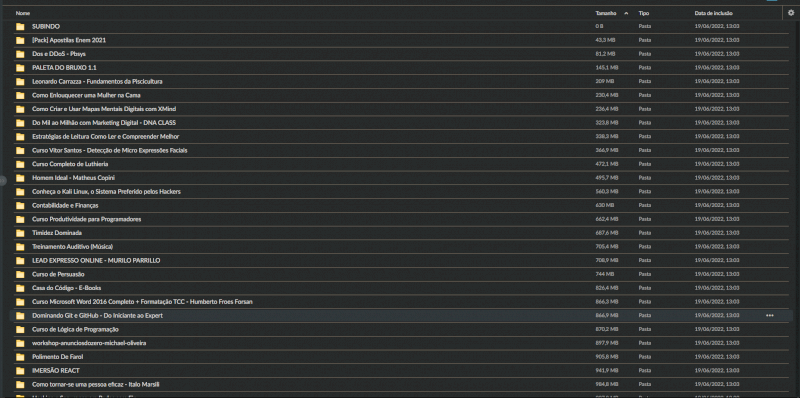Sort by Data de inclusão column

point(713,13)
